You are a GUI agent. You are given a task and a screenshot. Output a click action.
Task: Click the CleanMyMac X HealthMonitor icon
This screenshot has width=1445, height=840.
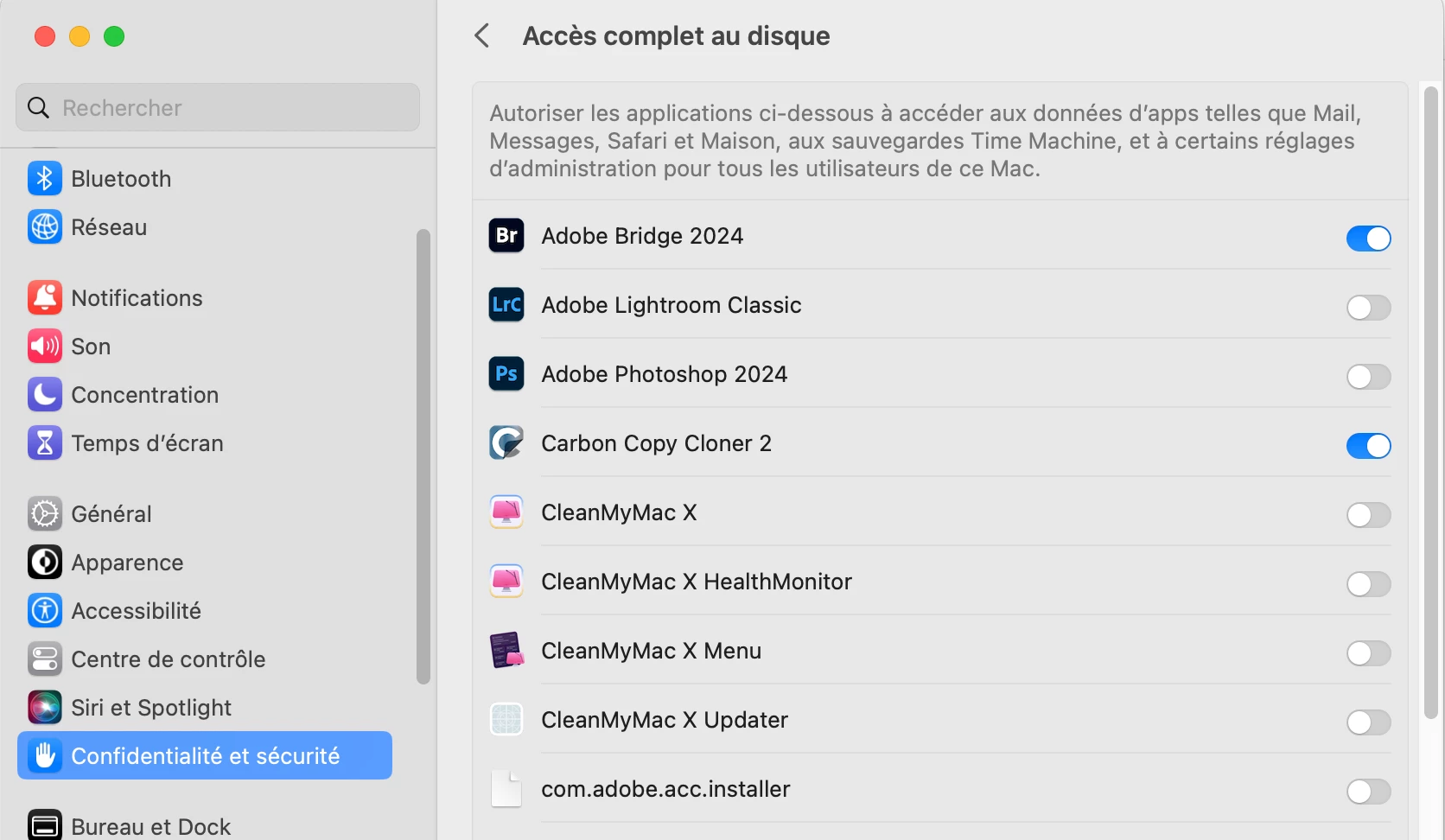coord(506,581)
